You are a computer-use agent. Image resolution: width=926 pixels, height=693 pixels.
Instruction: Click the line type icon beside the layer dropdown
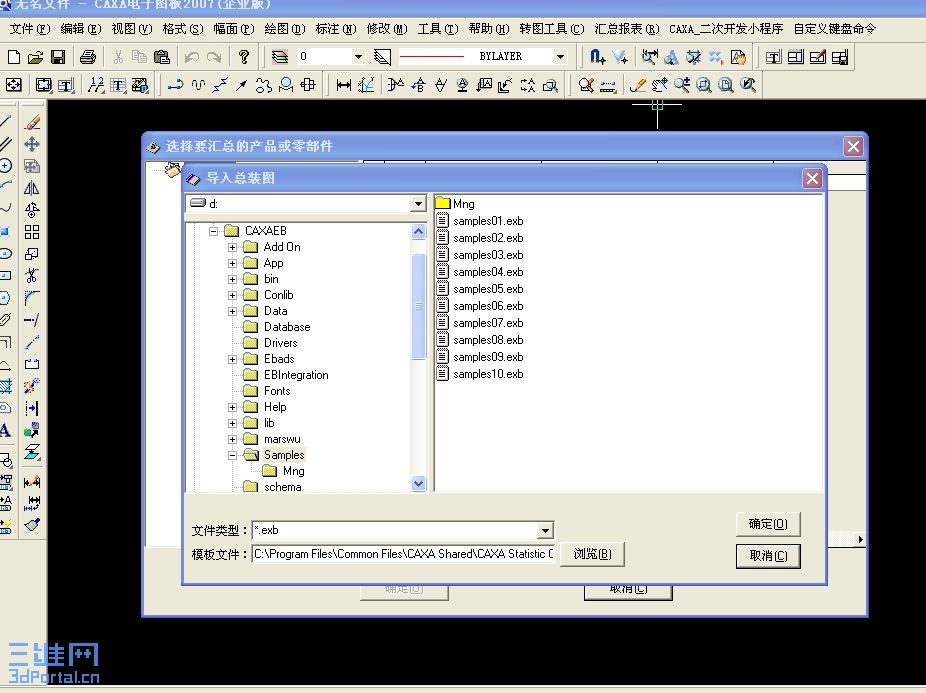(382, 57)
